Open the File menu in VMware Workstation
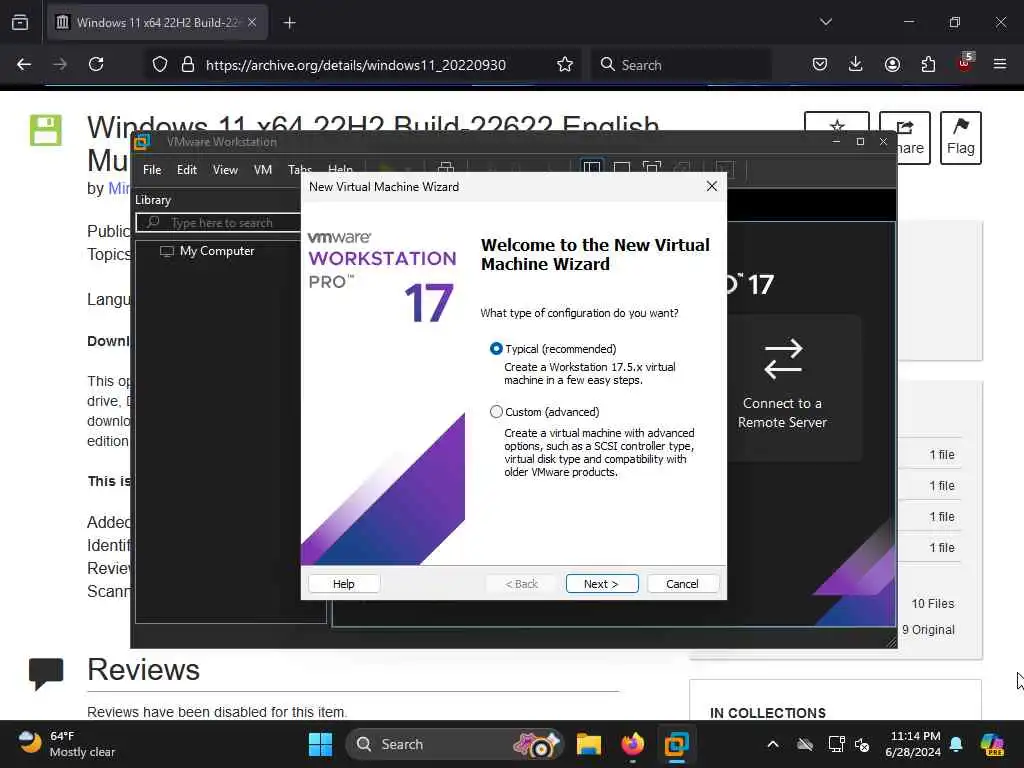Screen dimensions: 1024x768 (x=152, y=170)
